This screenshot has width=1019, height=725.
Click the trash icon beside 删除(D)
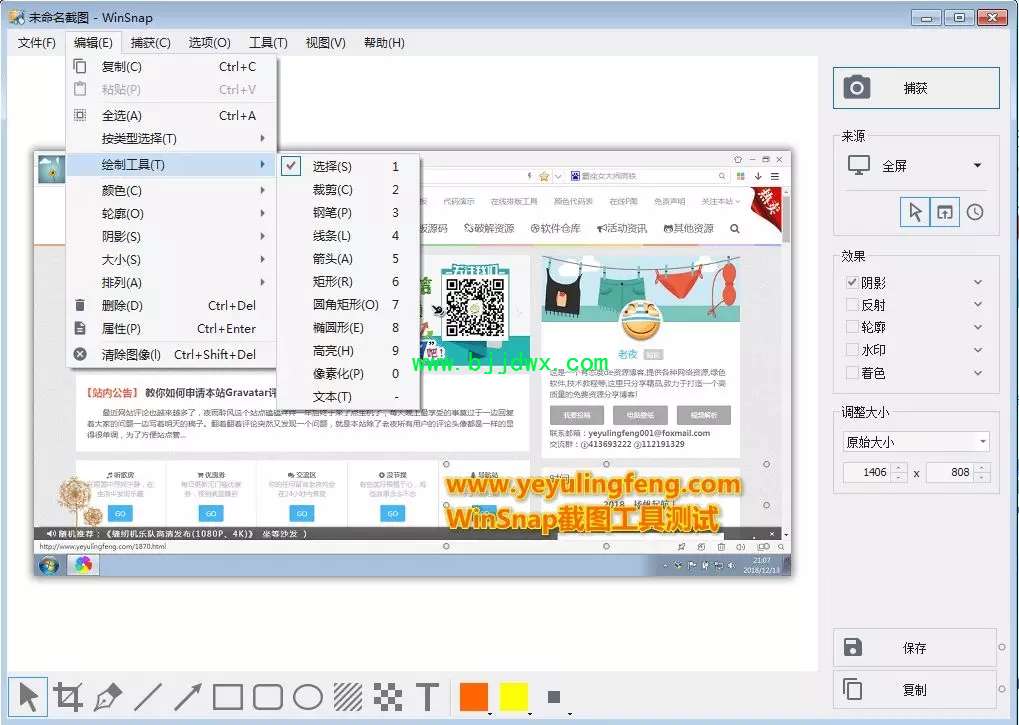[x=80, y=305]
